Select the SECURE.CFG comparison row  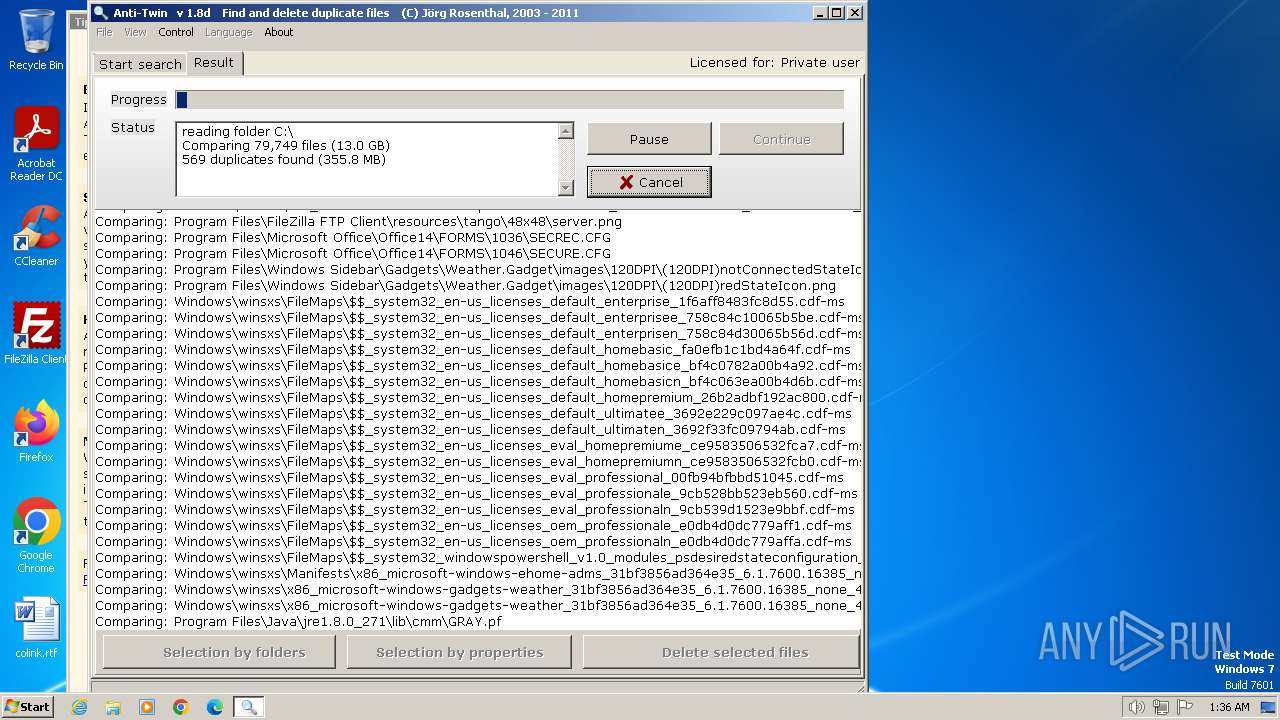[477, 254]
